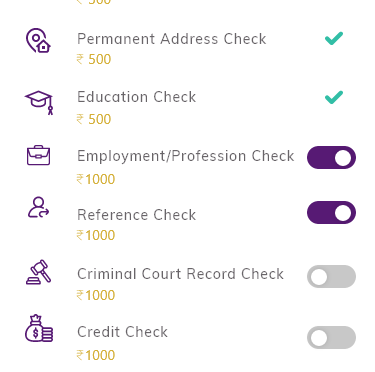375x372 pixels.
Task: Click the Reference Check person icon
Action: [x=38, y=207]
